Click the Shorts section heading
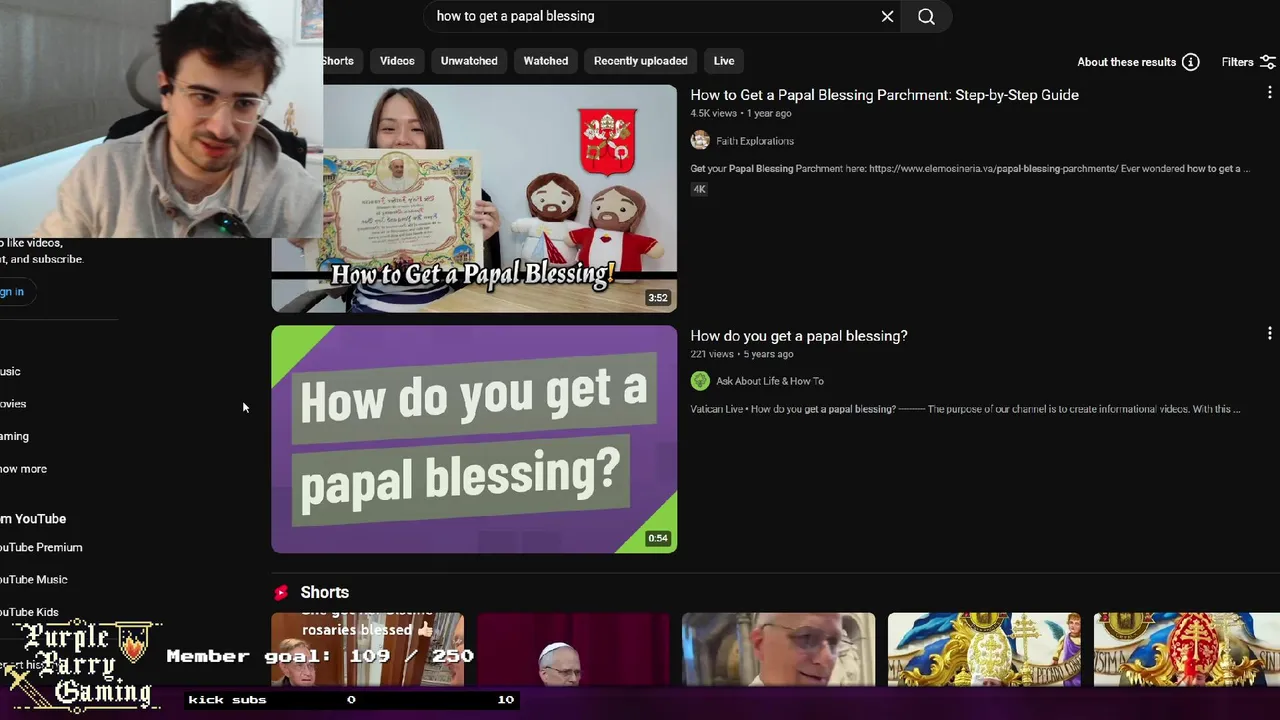Viewport: 1280px width, 720px height. coord(324,592)
